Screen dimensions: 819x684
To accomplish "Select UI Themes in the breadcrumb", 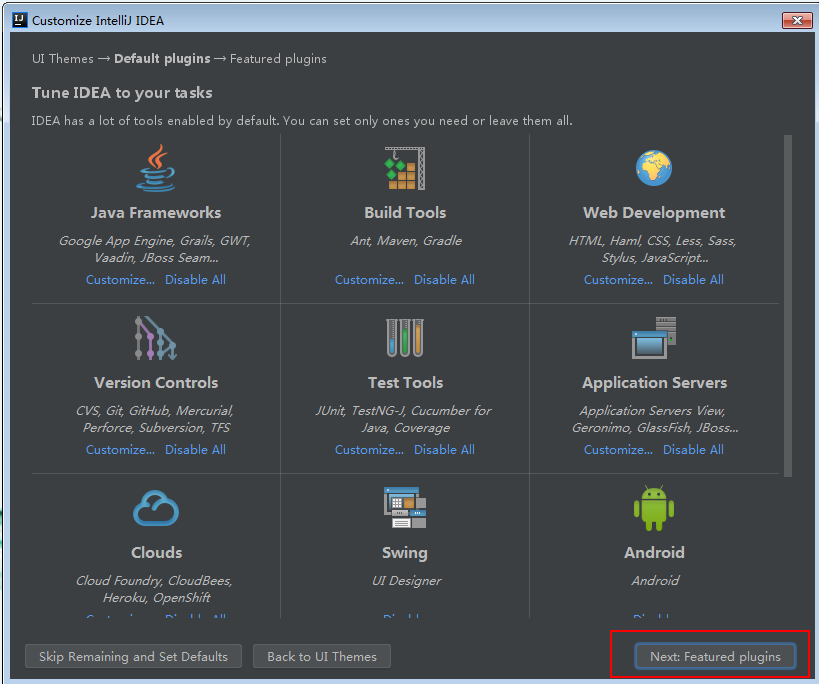I will 63,58.
